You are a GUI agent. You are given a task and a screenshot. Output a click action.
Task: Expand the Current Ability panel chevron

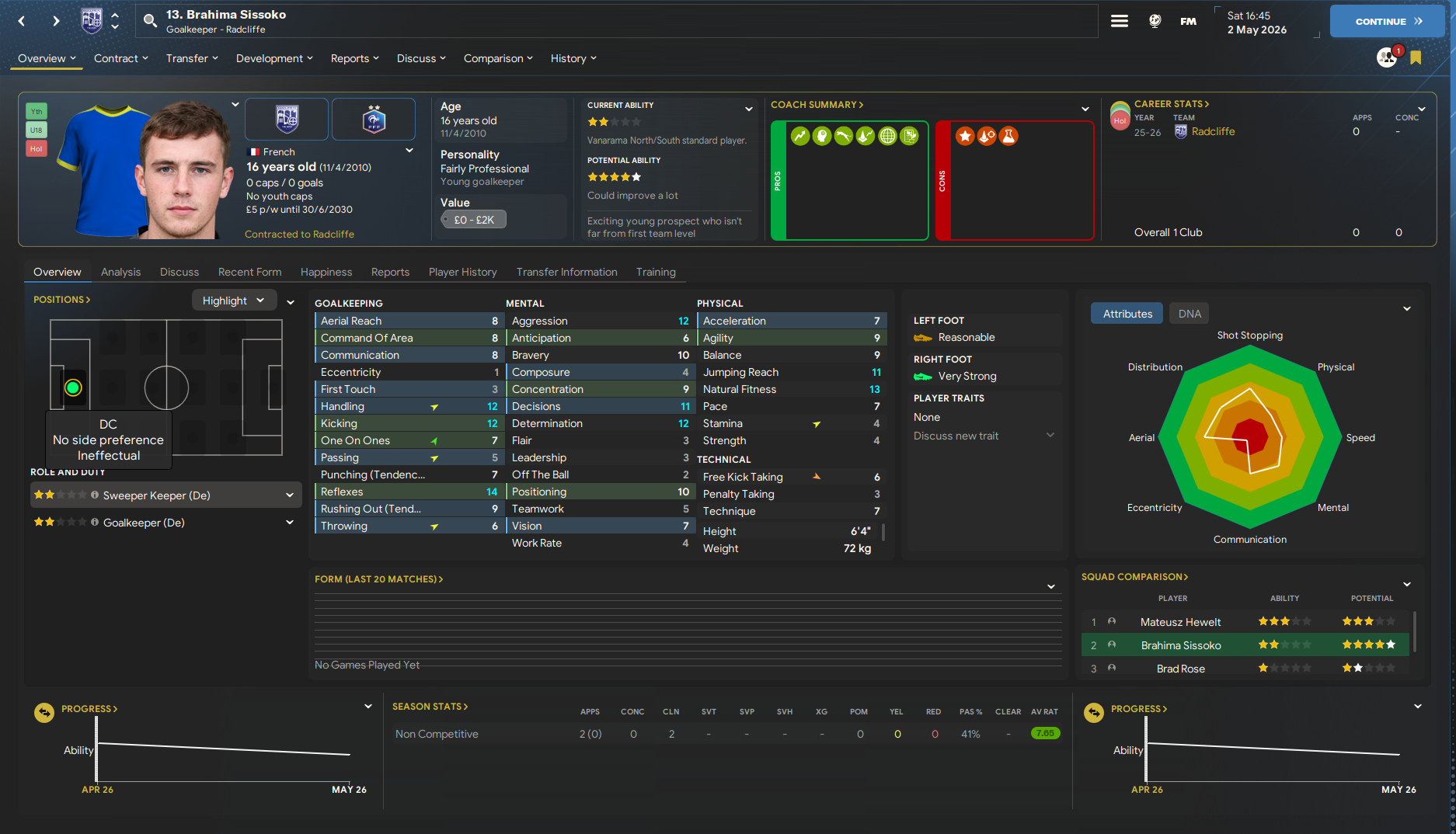[x=749, y=109]
